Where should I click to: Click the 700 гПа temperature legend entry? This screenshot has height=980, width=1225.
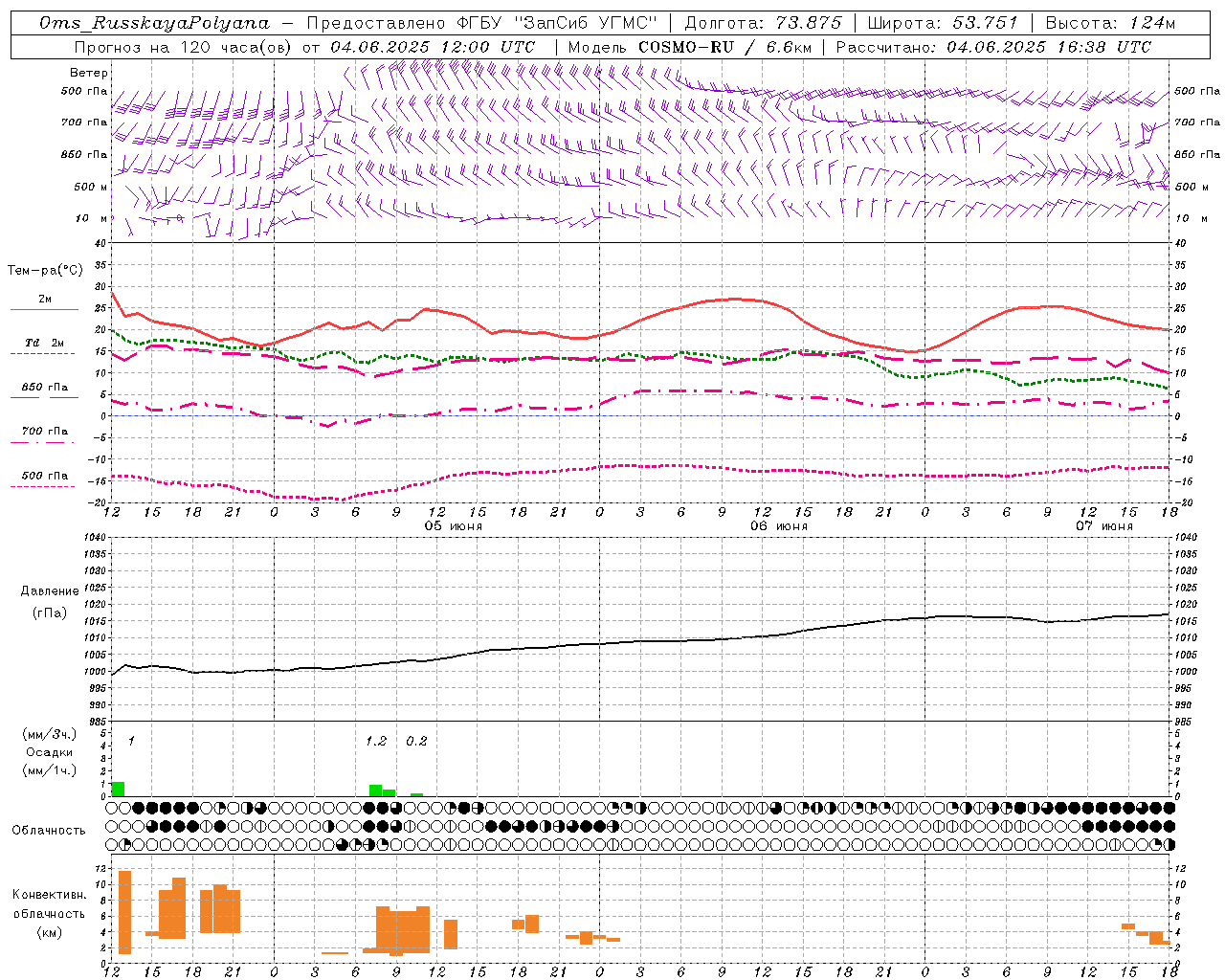point(45,432)
